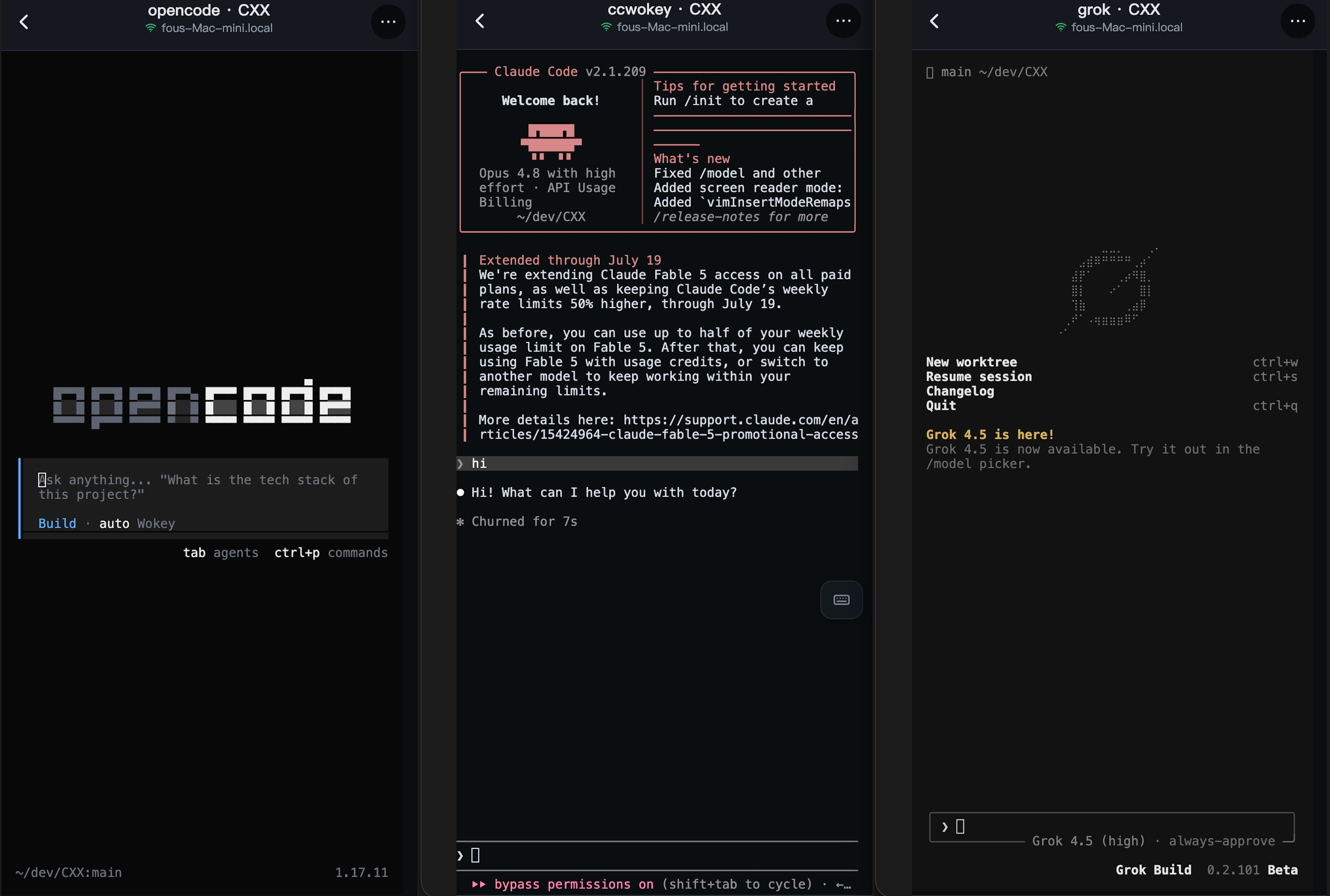
Task: Click "Grok 4.5 is here!" announcement
Action: click(x=990, y=435)
